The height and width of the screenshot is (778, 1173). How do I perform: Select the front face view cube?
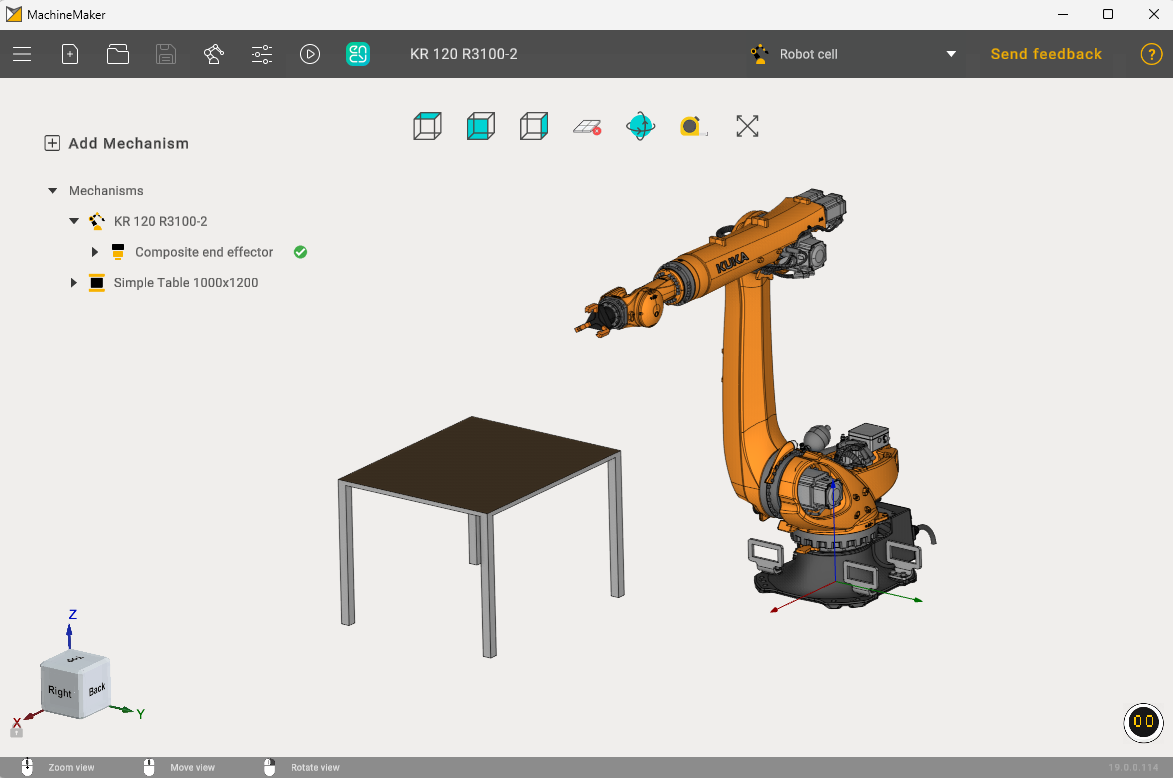(x=481, y=126)
